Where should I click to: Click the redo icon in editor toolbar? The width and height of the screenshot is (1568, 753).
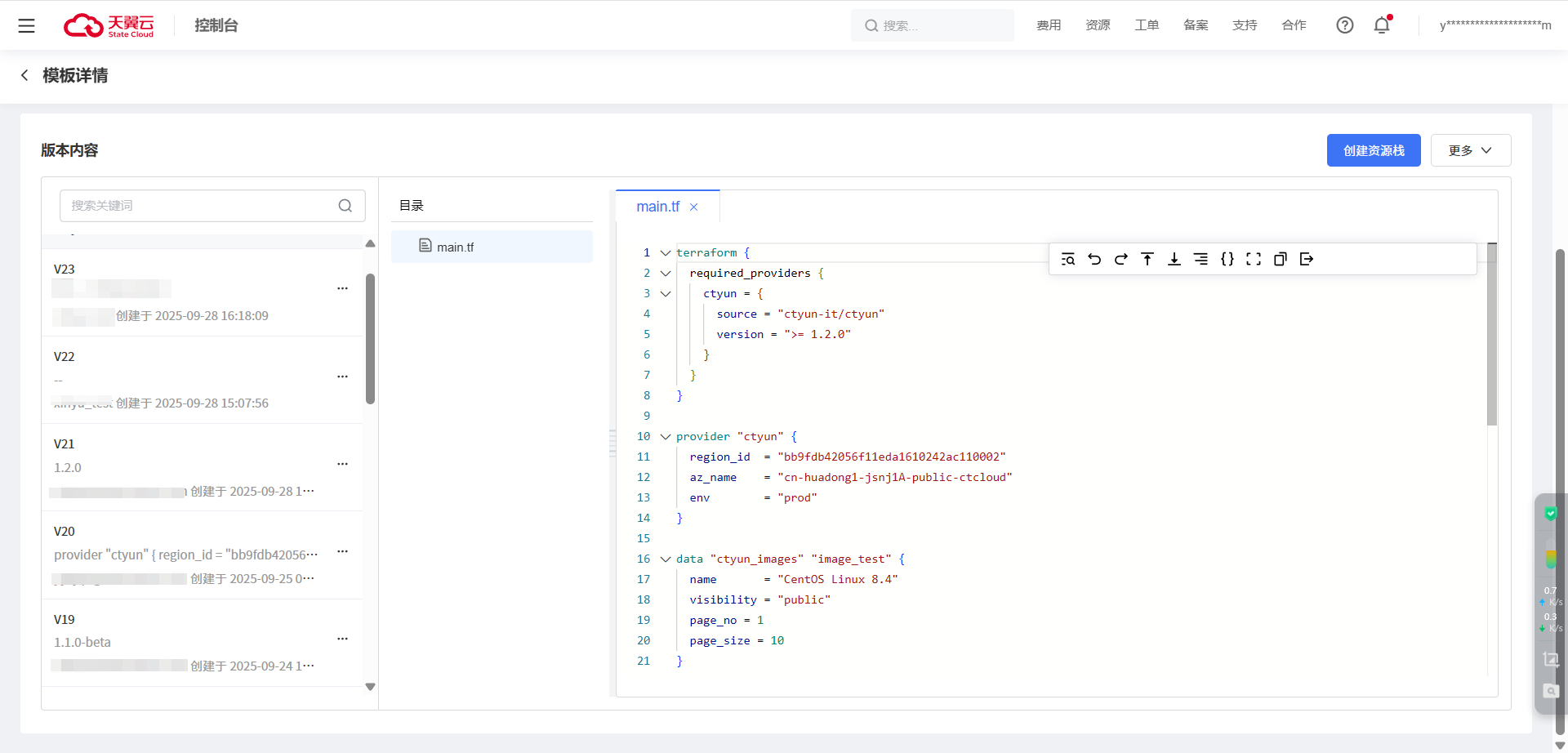[x=1120, y=259]
